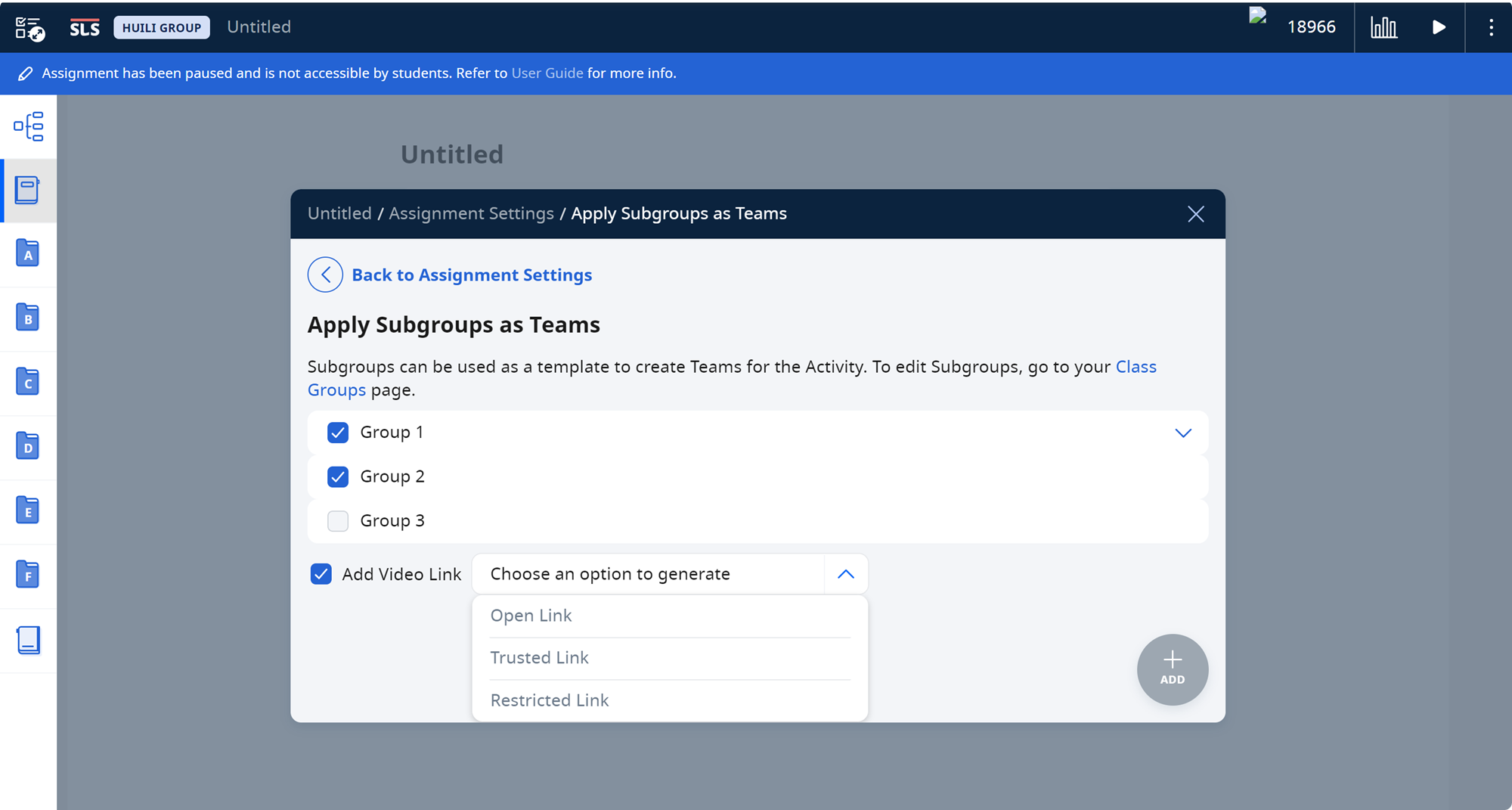
Task: Click Untitled in the dialog breadcrumb
Action: point(339,213)
